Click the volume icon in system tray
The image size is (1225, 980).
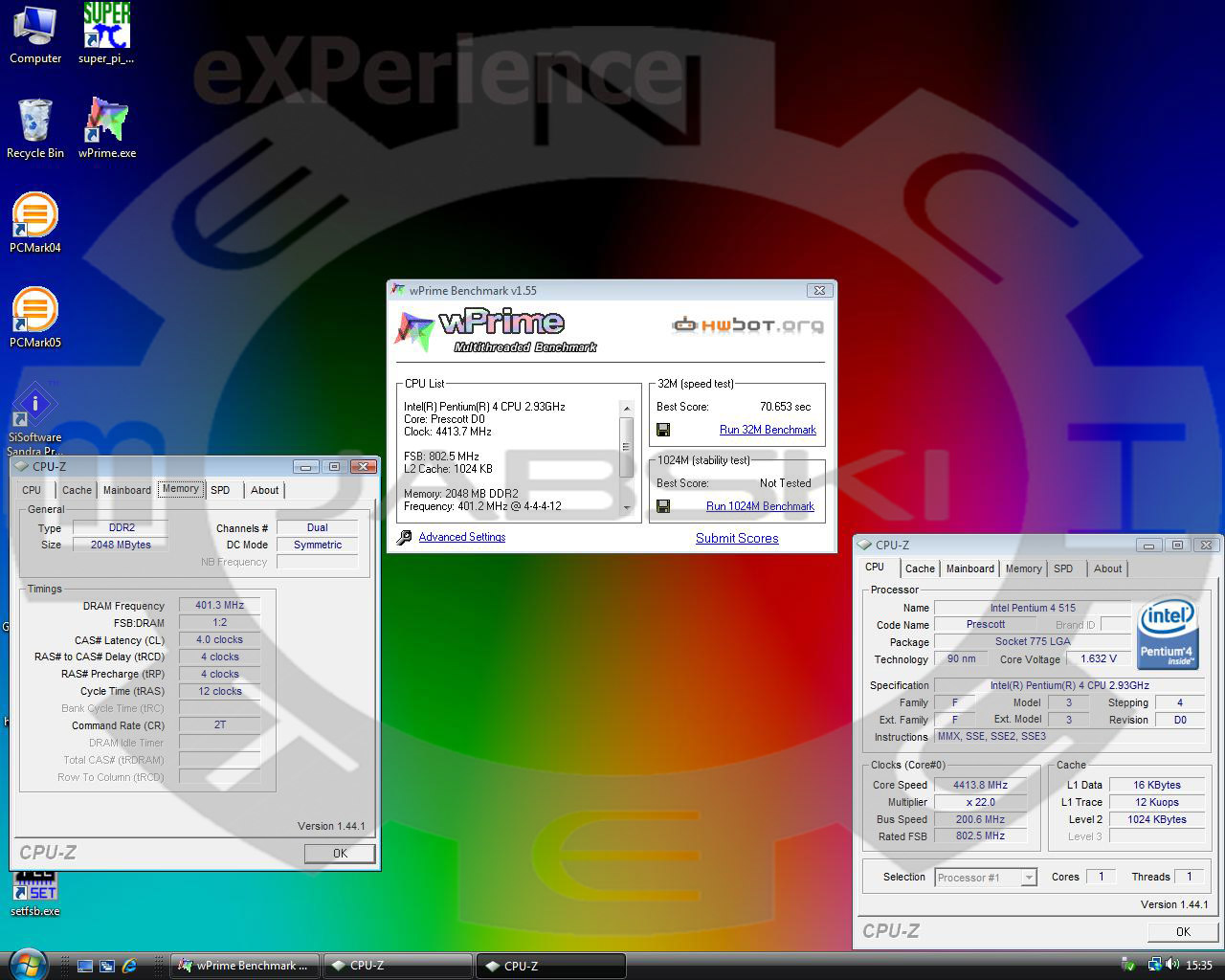point(1172,965)
